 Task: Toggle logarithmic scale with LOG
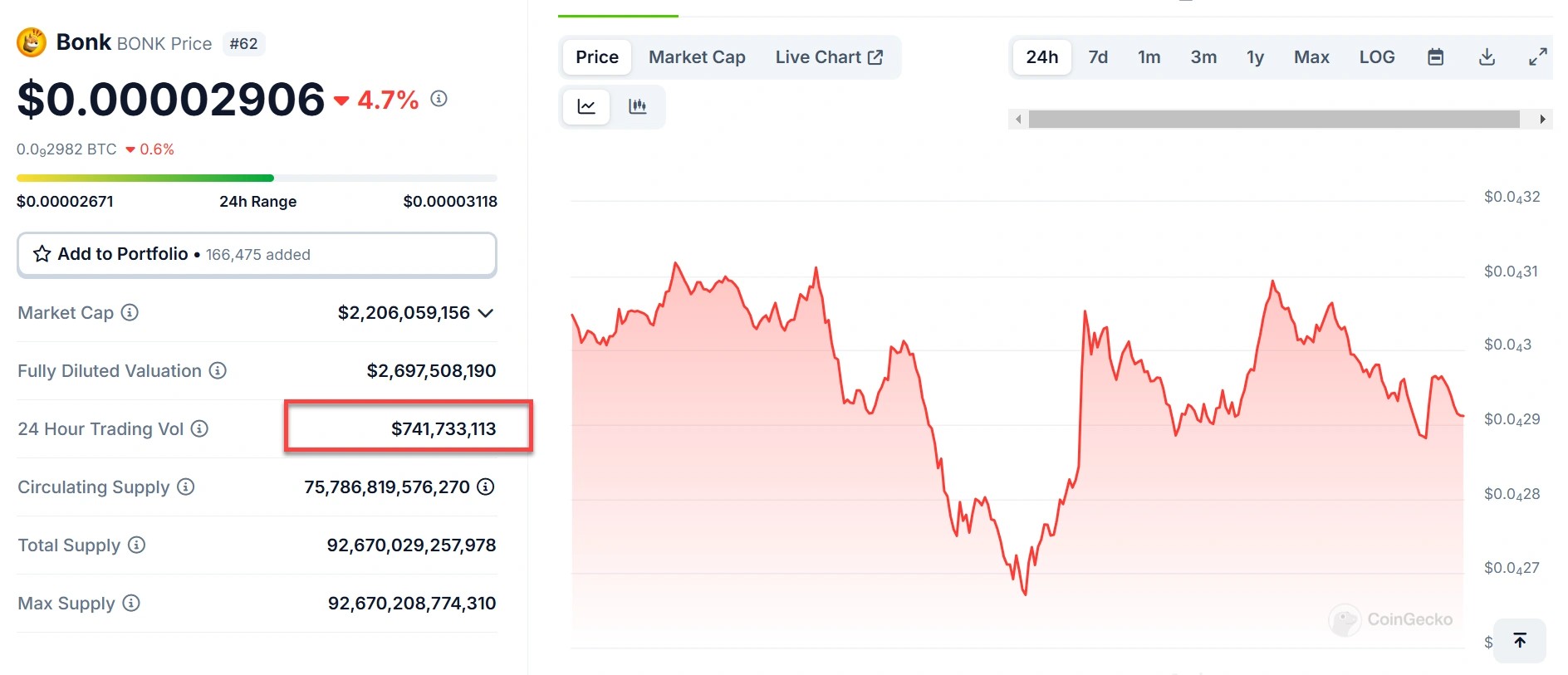1376,56
